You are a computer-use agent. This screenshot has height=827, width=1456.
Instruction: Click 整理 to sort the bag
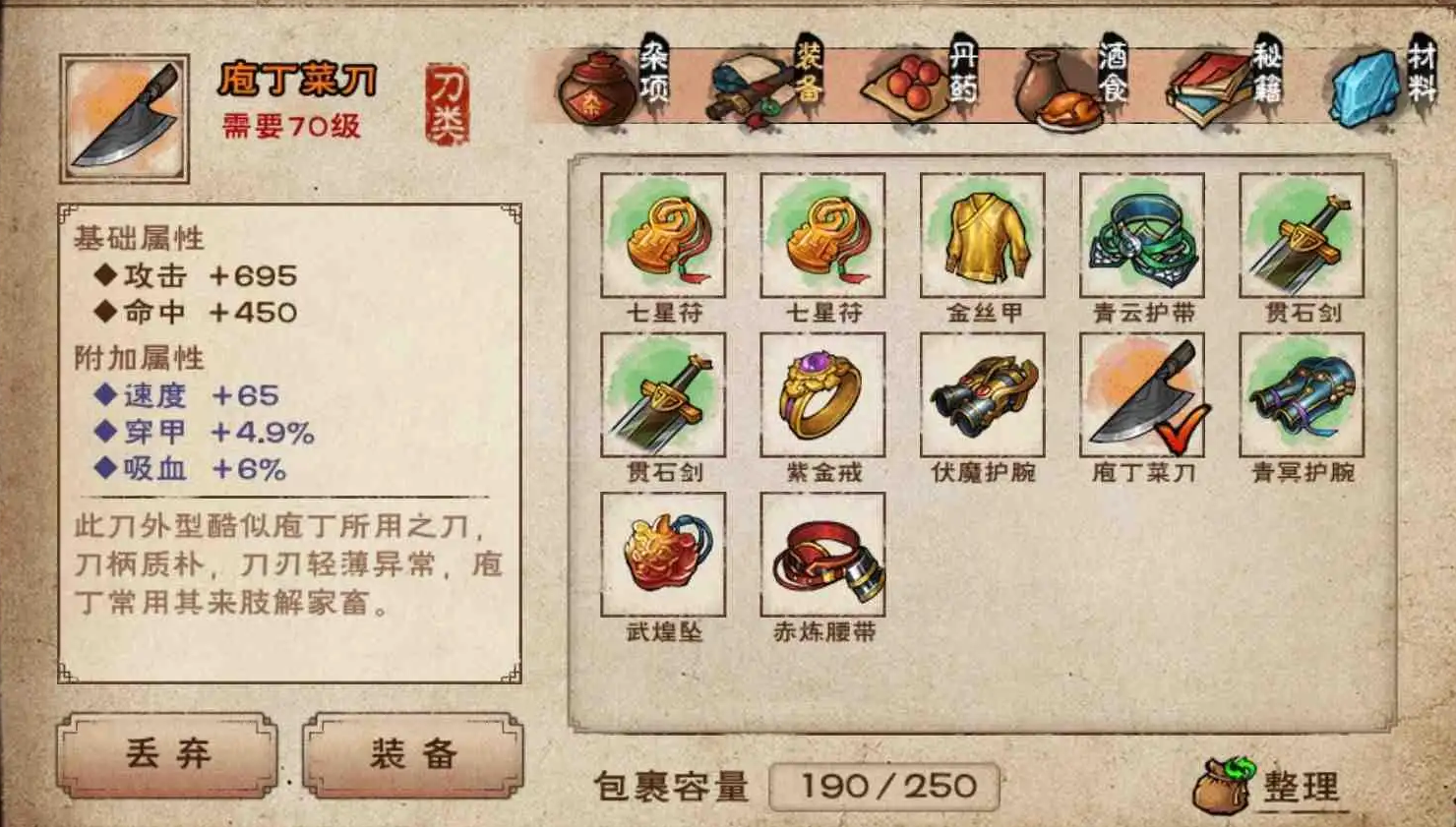tap(1269, 786)
